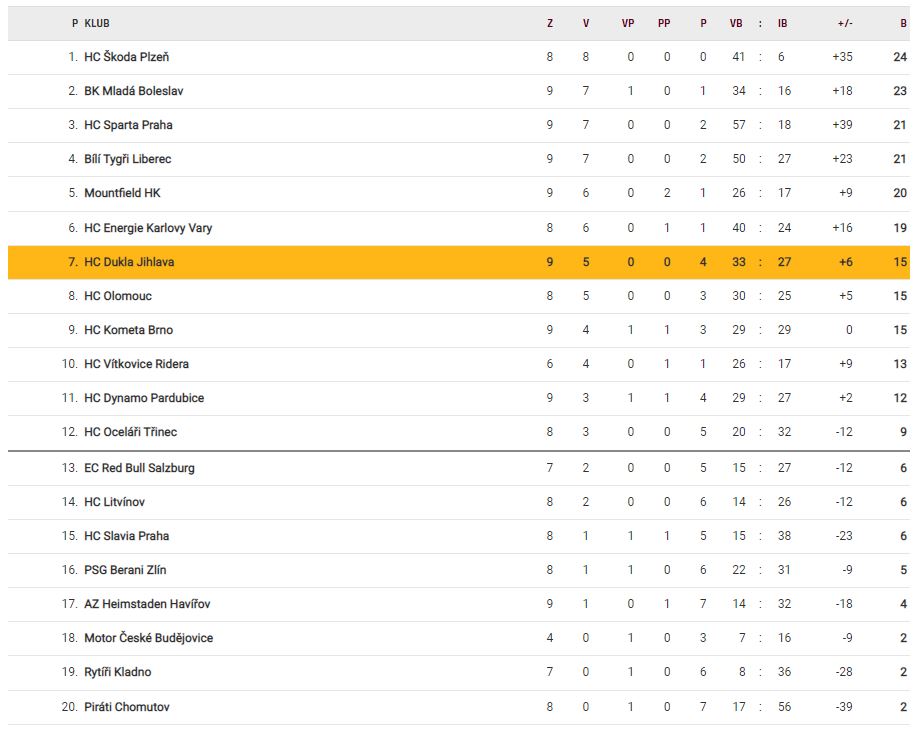918x731 pixels.
Task: Select HC Energie Karlovy Vary
Action: (x=148, y=228)
